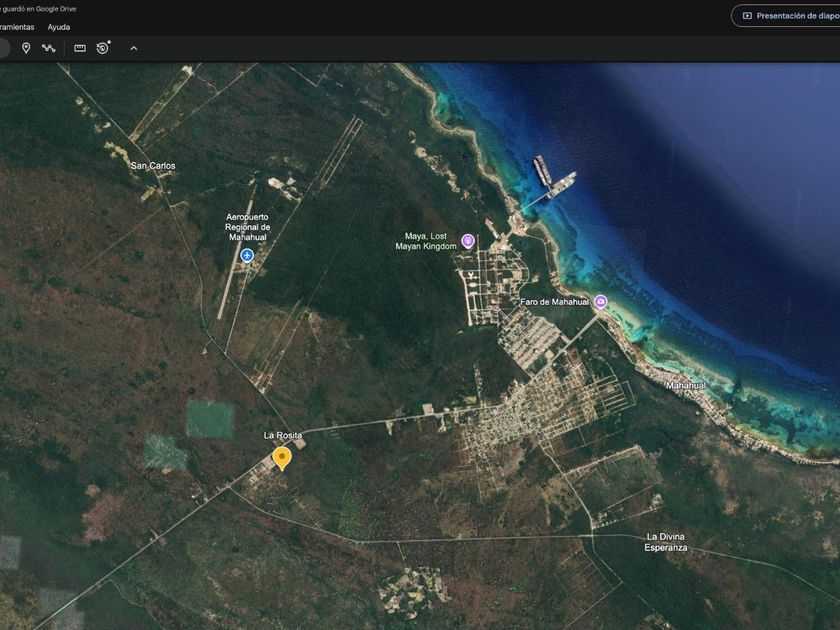Open the Ayuda menu
Viewport: 840px width, 630px height.
[59, 27]
